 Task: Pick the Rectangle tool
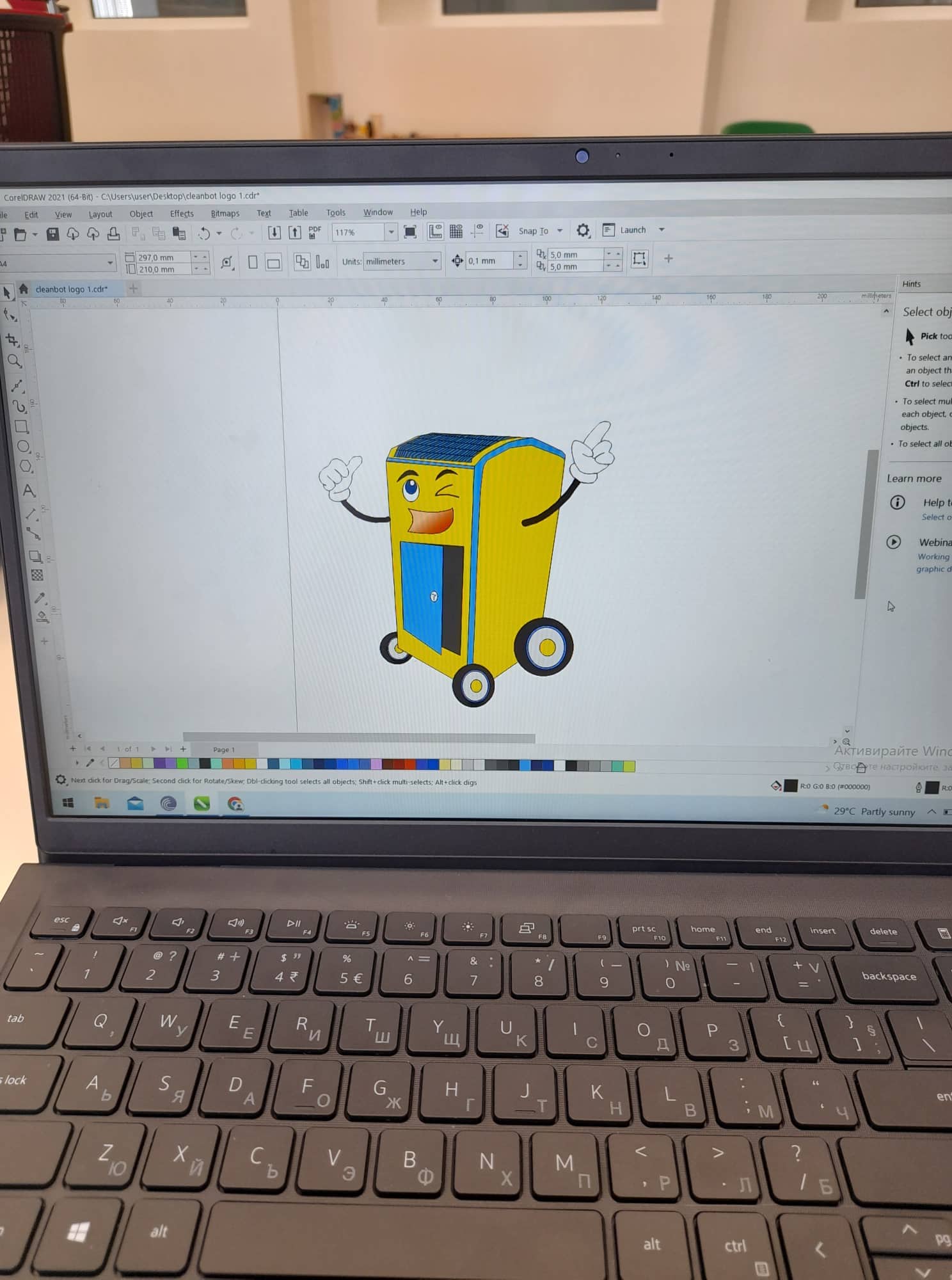22,426
